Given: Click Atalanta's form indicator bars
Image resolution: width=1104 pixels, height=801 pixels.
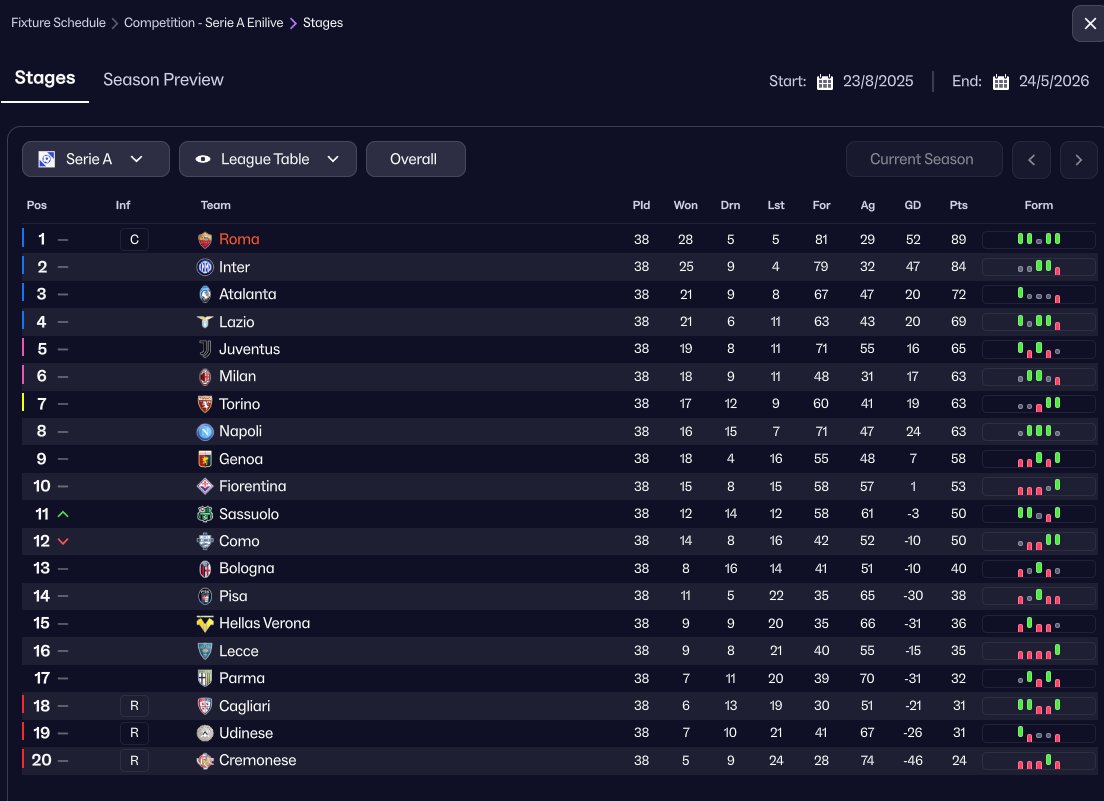Looking at the screenshot, I should point(1039,295).
